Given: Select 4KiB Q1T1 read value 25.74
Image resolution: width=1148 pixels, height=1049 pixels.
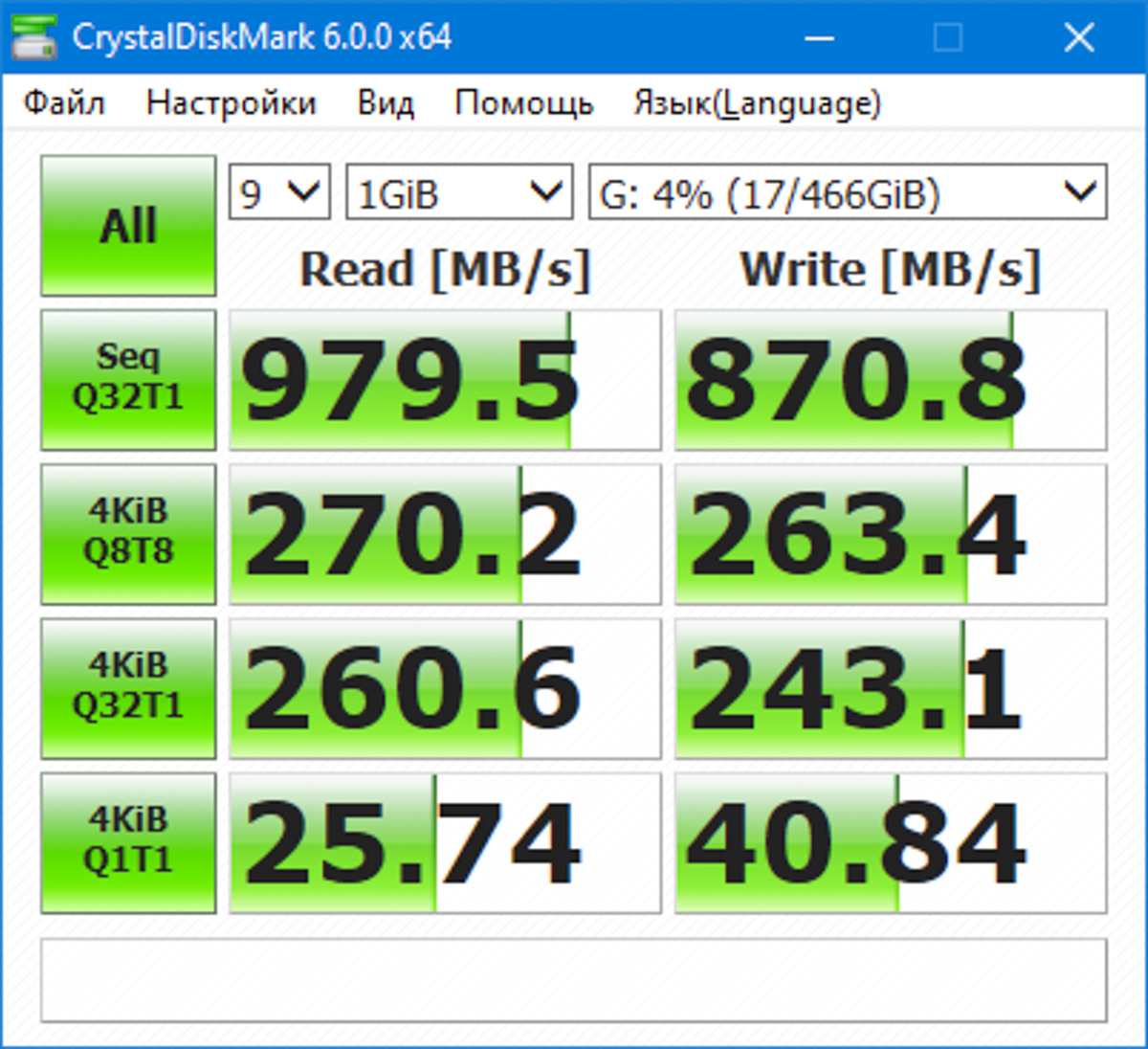Looking at the screenshot, I should (x=445, y=843).
